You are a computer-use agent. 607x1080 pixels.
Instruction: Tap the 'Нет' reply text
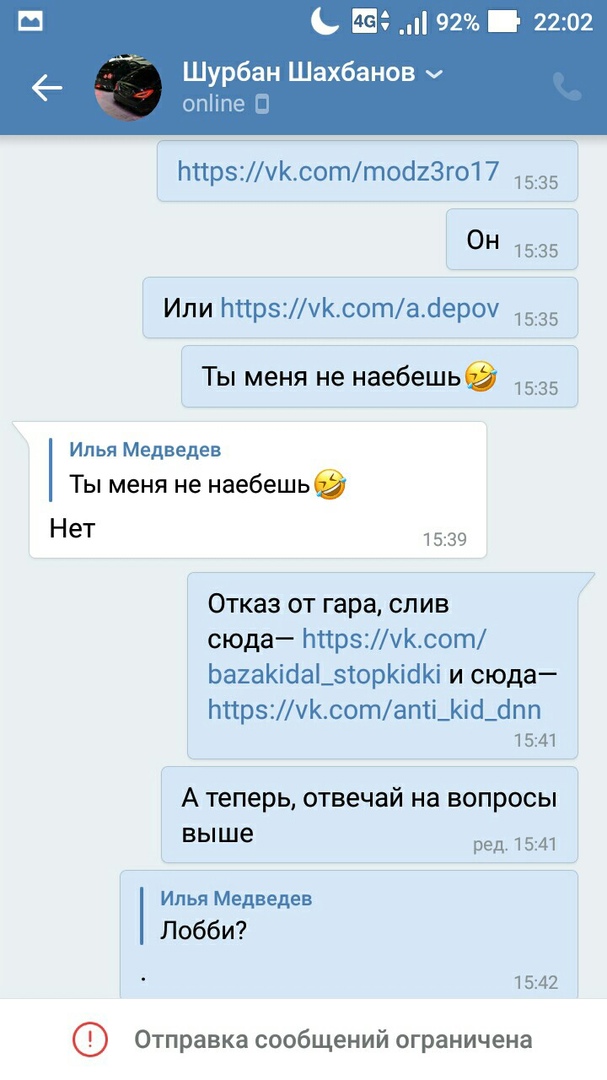[72, 528]
